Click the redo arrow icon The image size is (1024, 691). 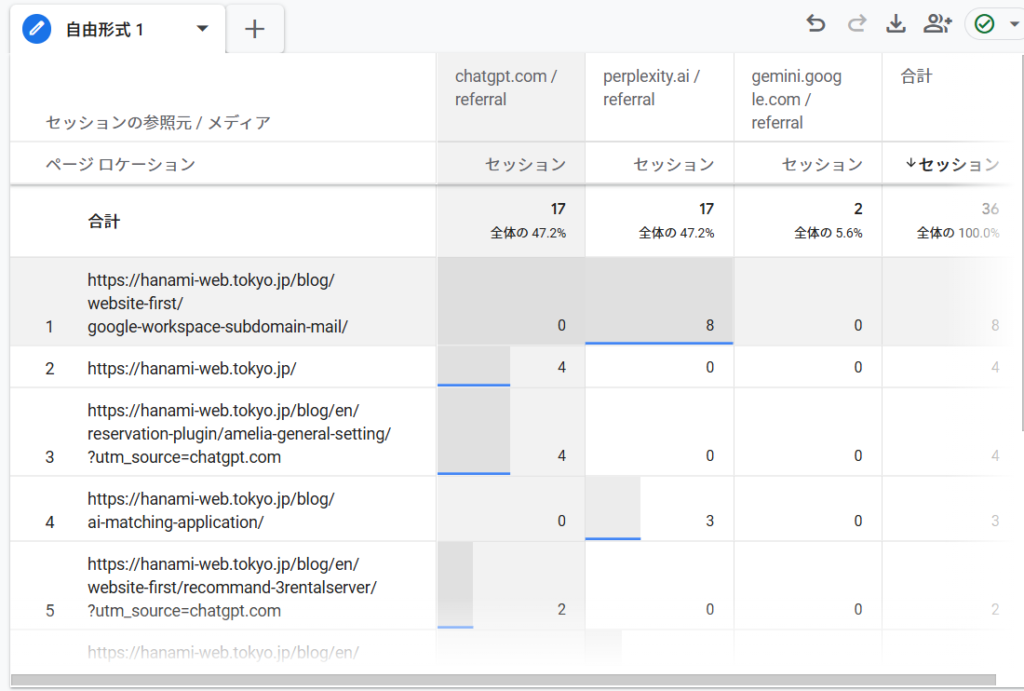coord(856,24)
